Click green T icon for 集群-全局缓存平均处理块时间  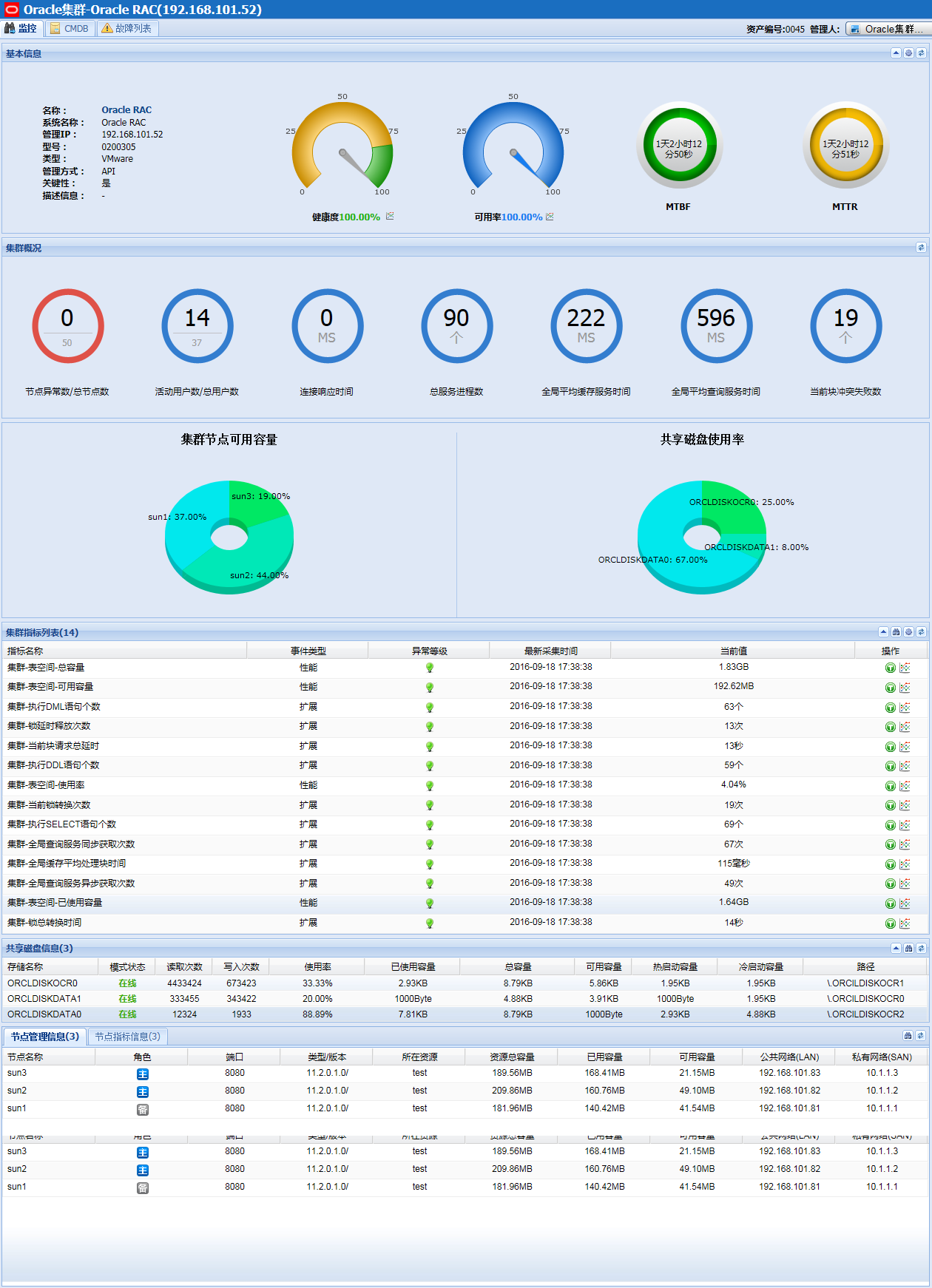(891, 864)
